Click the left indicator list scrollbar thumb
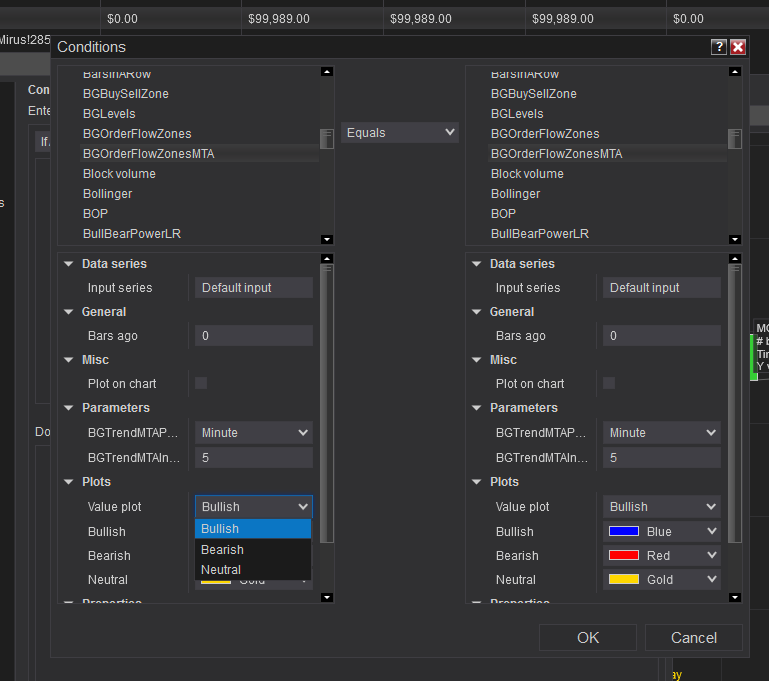Image resolution: width=769 pixels, height=681 pixels. click(327, 139)
